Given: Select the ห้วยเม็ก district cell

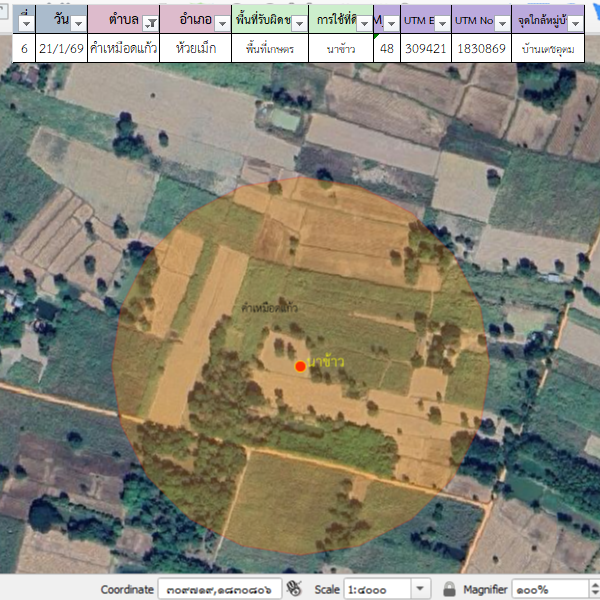Looking at the screenshot, I should click(195, 48).
